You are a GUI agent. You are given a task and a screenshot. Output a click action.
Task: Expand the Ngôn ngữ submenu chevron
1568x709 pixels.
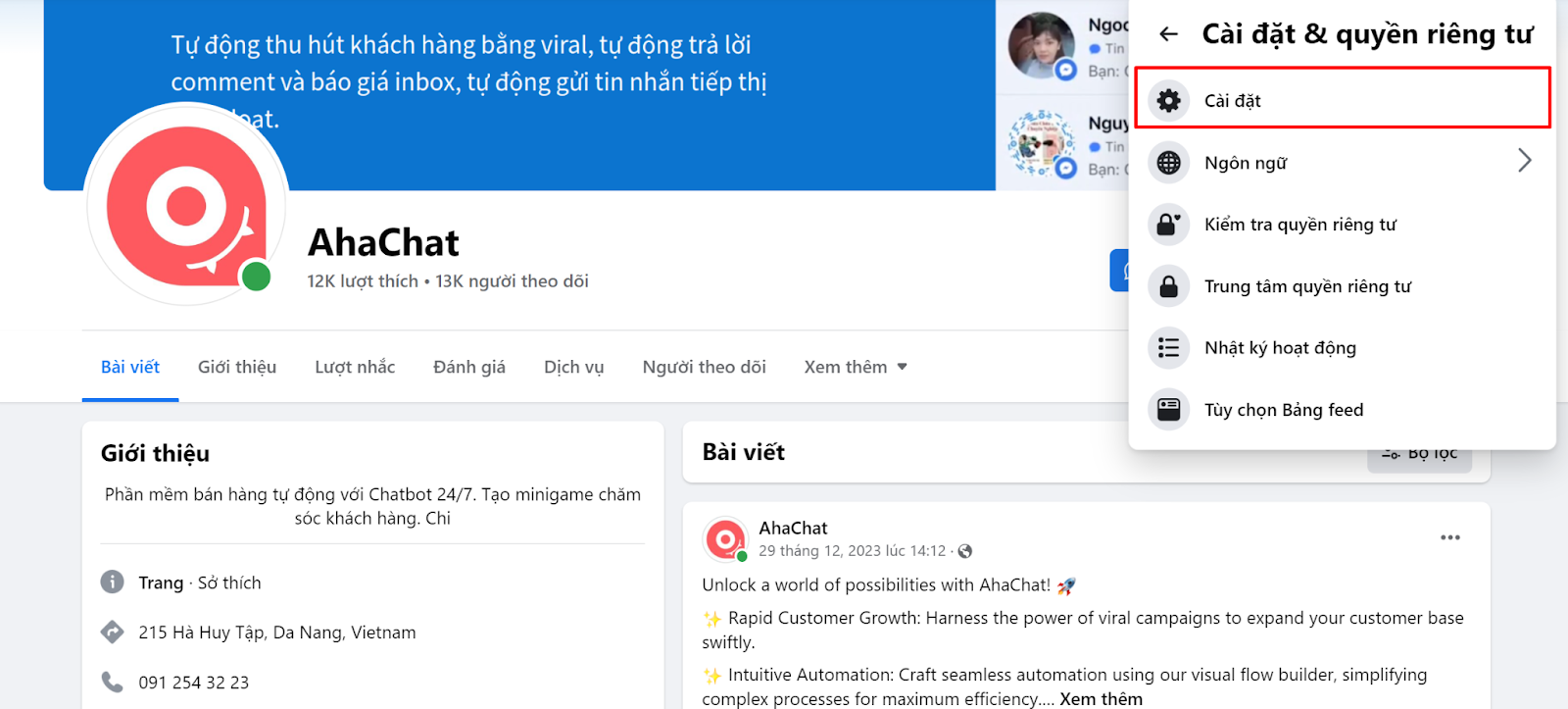(x=1524, y=161)
